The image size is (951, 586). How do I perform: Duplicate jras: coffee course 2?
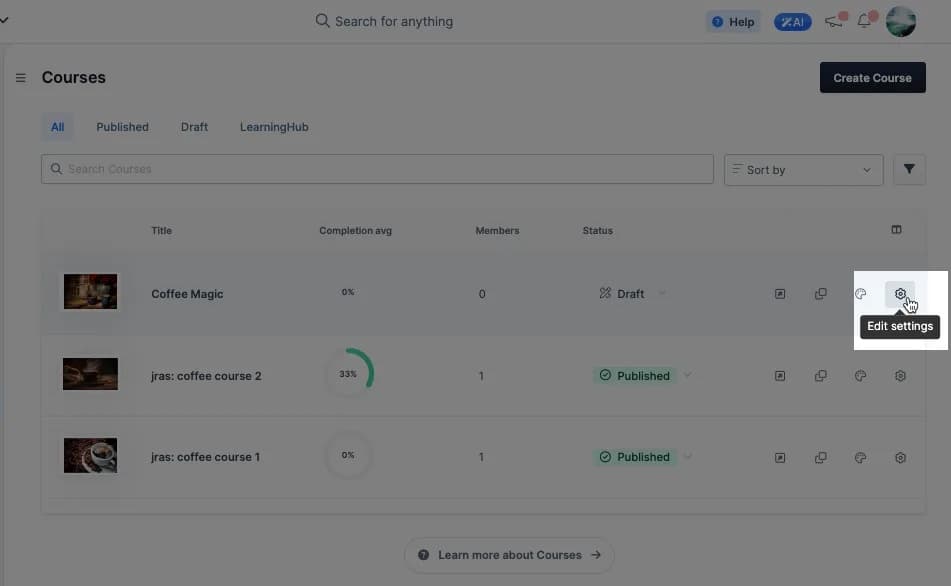click(x=820, y=376)
